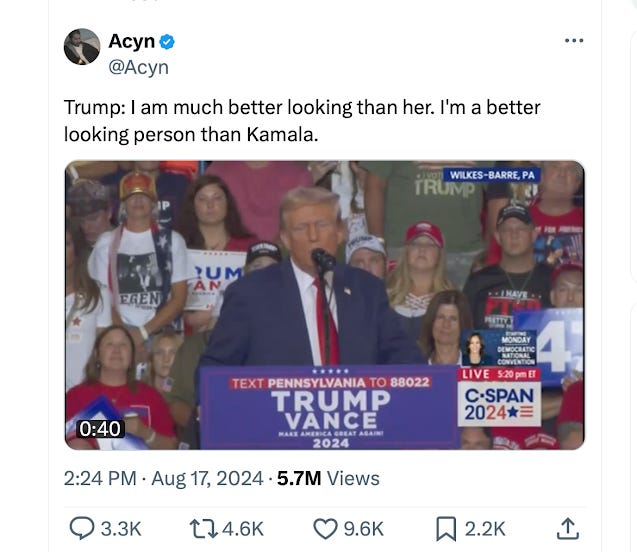Click the 2.2K bookmarks count
This screenshot has width=637, height=552.
pos(485,529)
